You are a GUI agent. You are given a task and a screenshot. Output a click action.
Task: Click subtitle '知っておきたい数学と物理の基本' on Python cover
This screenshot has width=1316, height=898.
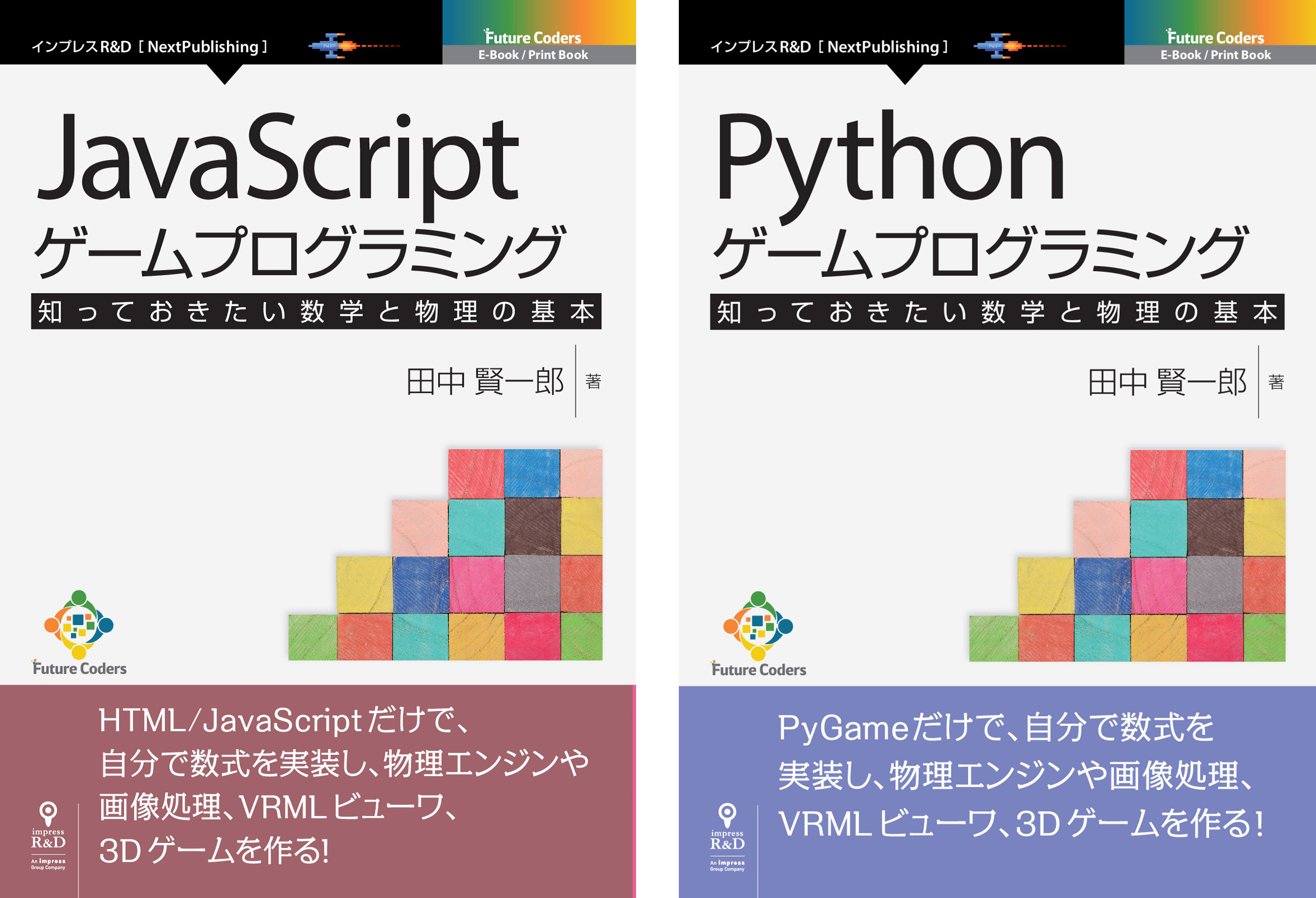(x=997, y=312)
